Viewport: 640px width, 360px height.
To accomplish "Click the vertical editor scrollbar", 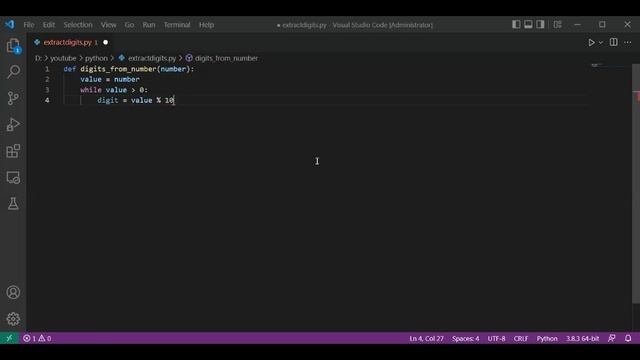I will (x=636, y=184).
